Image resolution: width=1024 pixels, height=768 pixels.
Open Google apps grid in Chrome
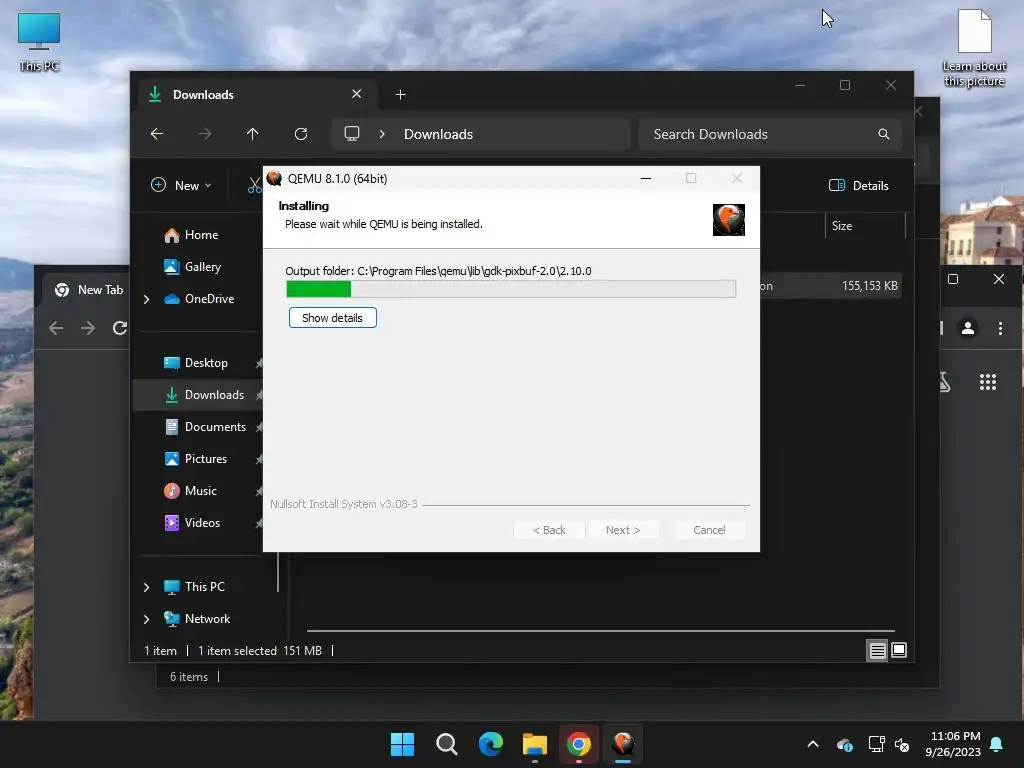pyautogui.click(x=987, y=382)
